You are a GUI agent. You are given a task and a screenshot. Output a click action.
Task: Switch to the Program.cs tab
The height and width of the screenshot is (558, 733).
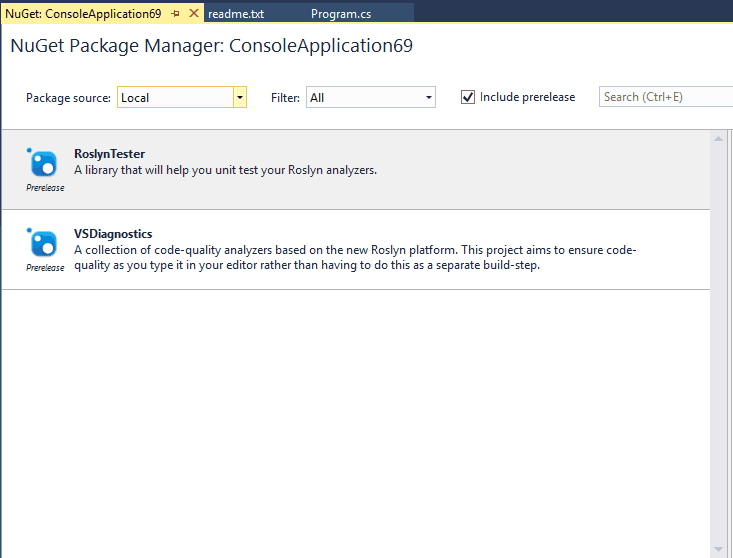click(341, 14)
